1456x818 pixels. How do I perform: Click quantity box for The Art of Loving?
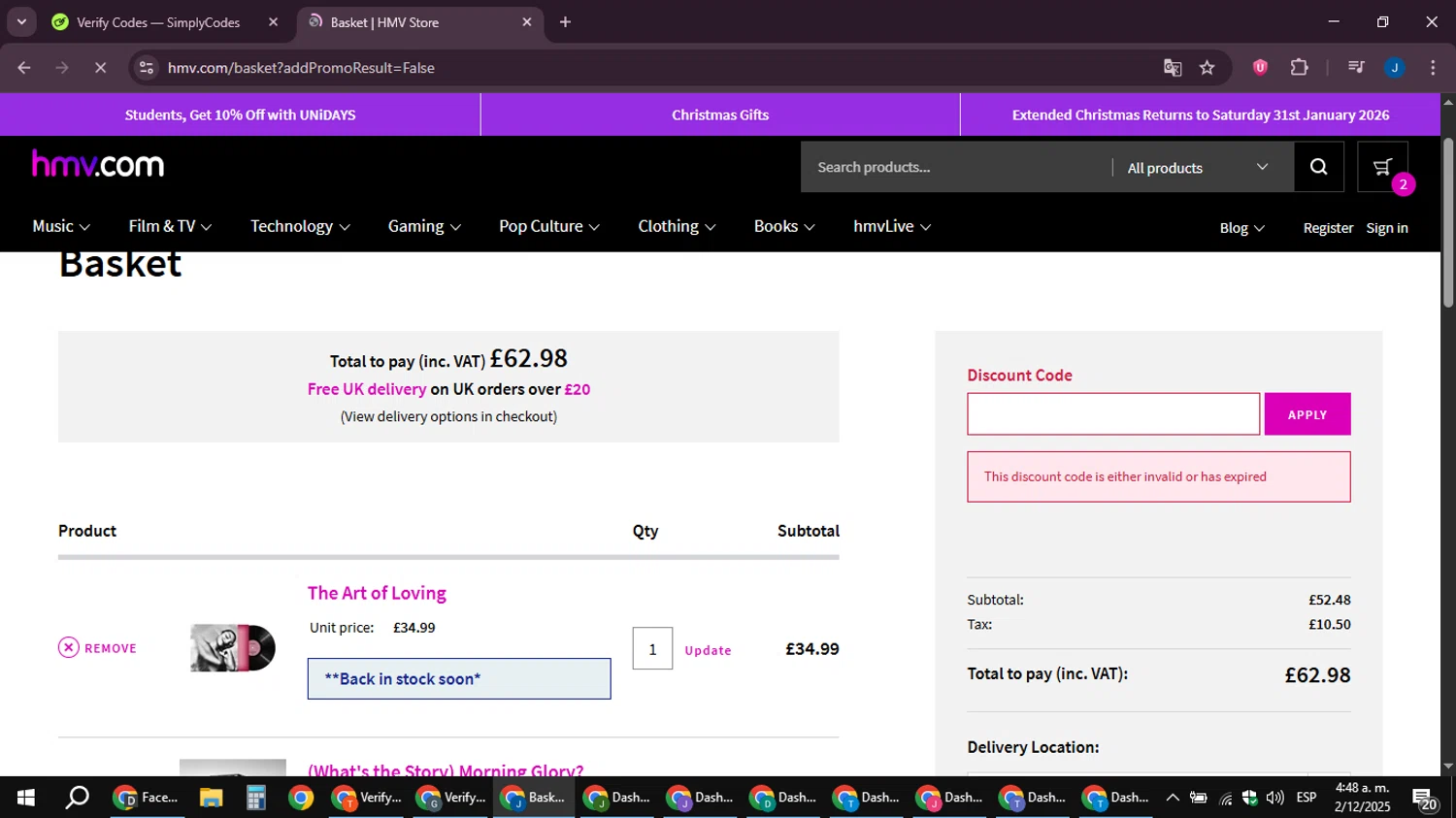click(x=652, y=648)
